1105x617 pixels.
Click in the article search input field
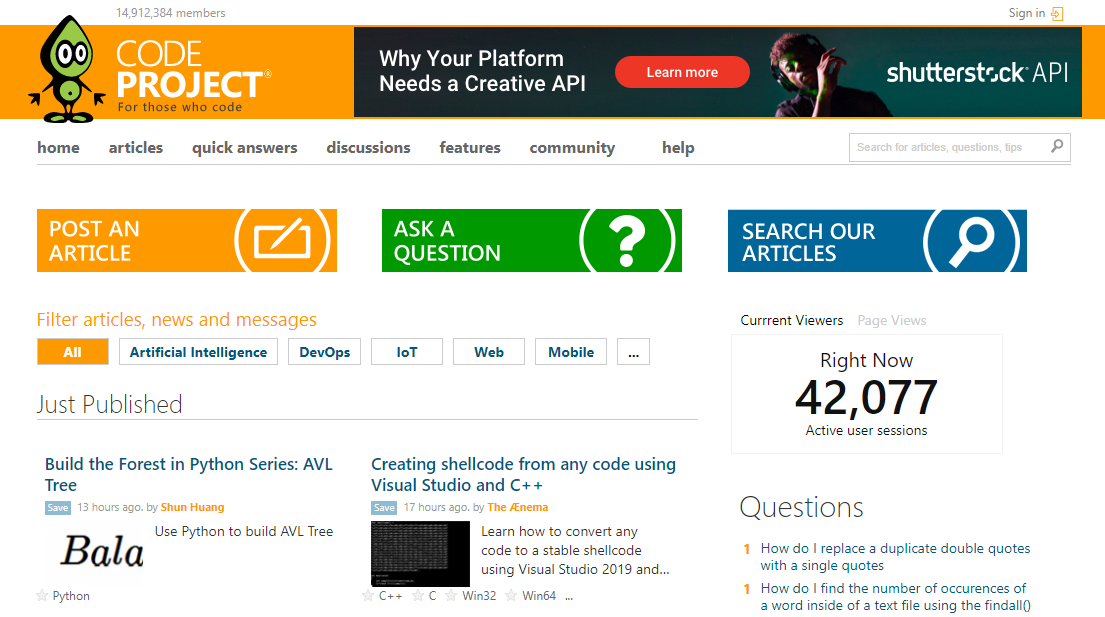coord(949,147)
